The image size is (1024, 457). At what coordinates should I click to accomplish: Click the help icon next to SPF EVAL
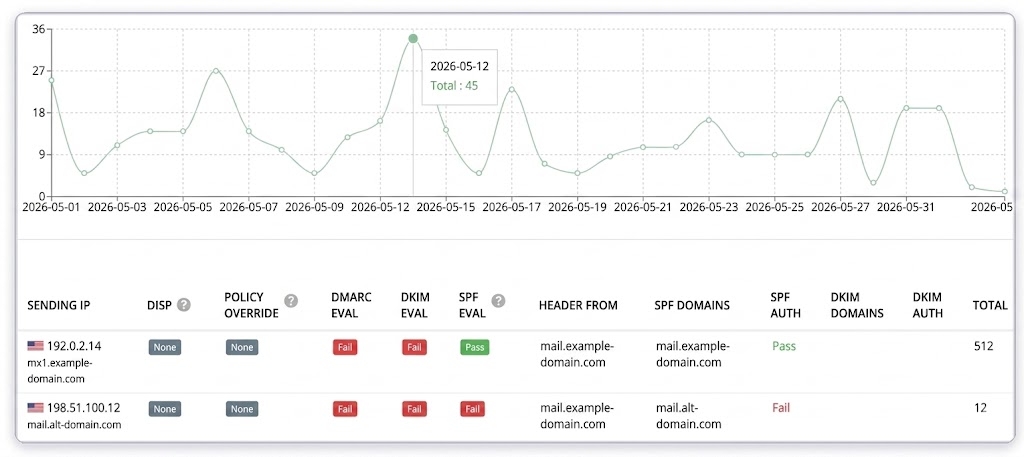coord(498,300)
